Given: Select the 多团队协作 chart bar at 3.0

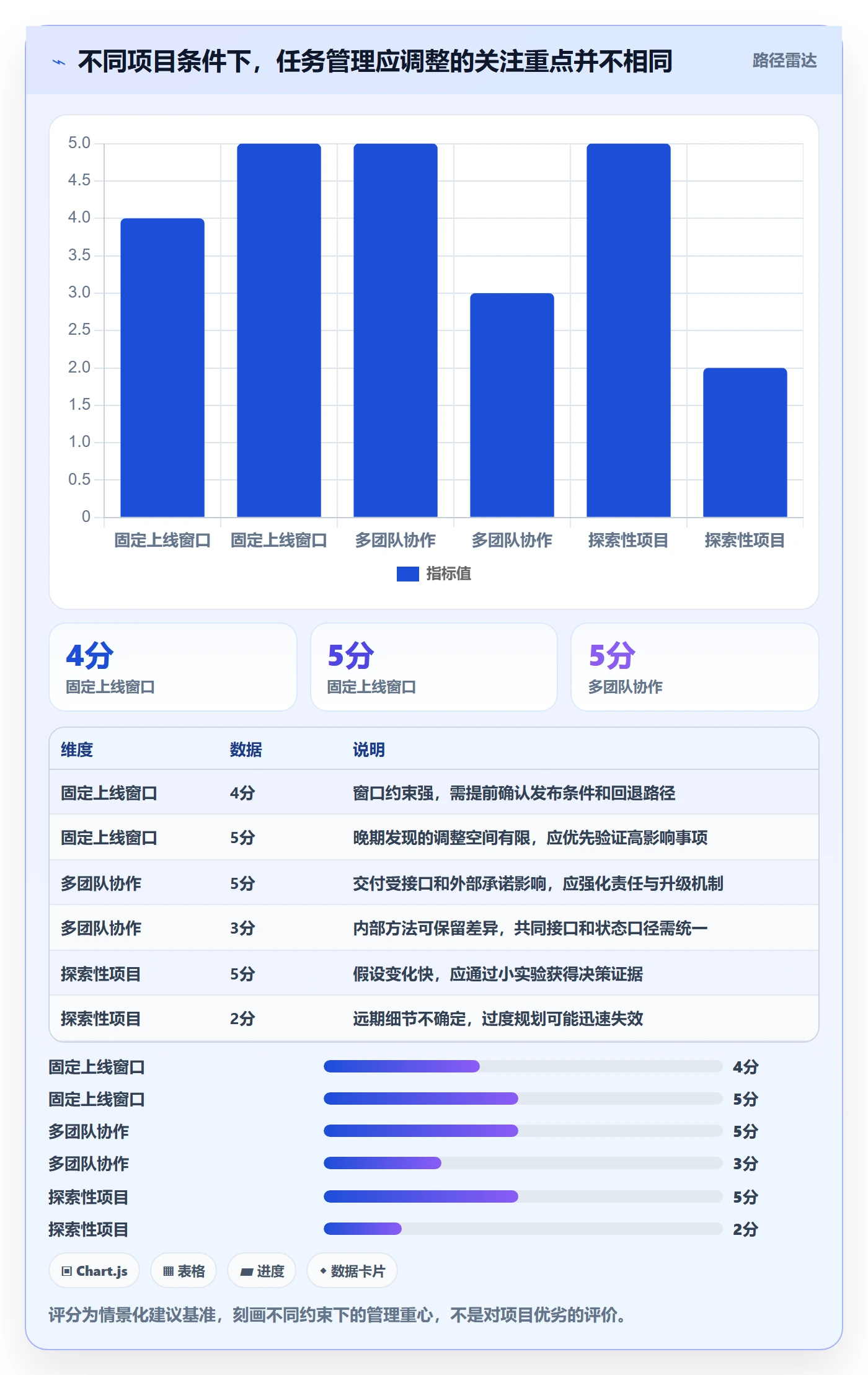Looking at the screenshot, I should click(512, 405).
